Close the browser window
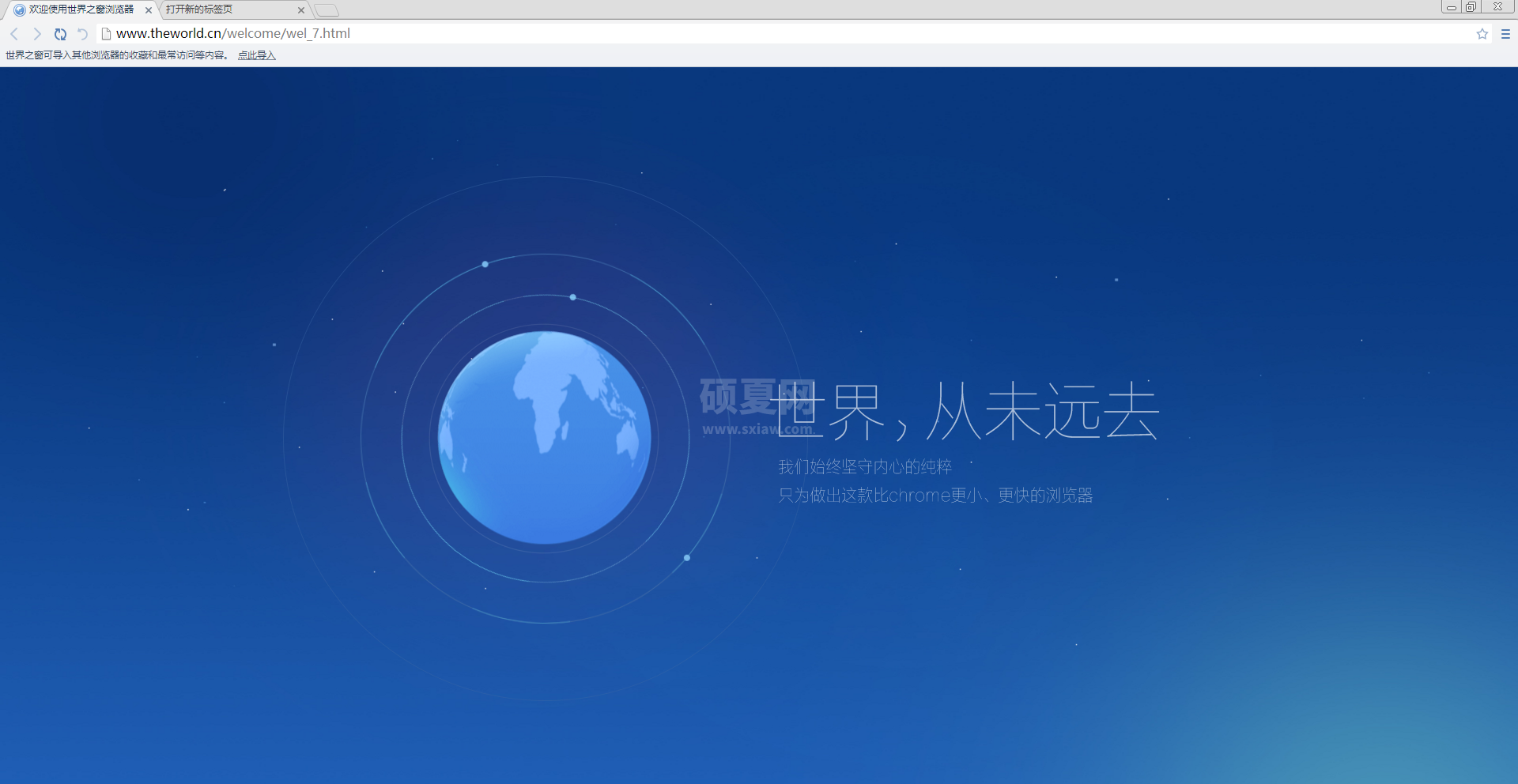The height and width of the screenshot is (784, 1518). point(1497,7)
